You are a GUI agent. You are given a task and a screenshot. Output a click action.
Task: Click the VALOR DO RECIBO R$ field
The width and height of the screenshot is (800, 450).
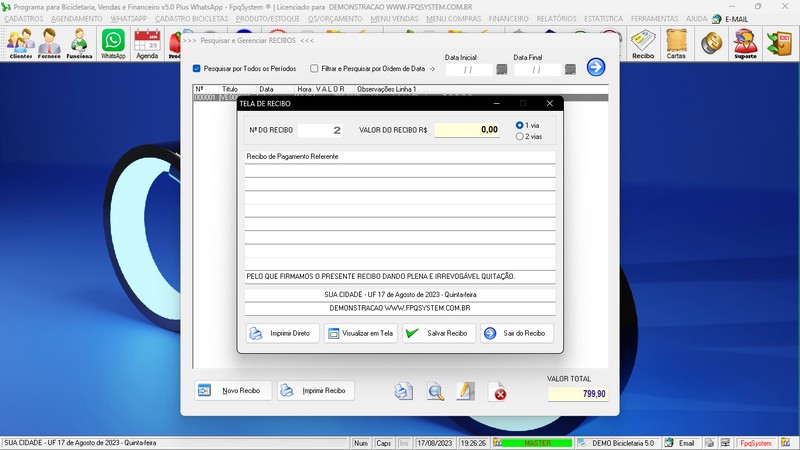[x=467, y=130]
